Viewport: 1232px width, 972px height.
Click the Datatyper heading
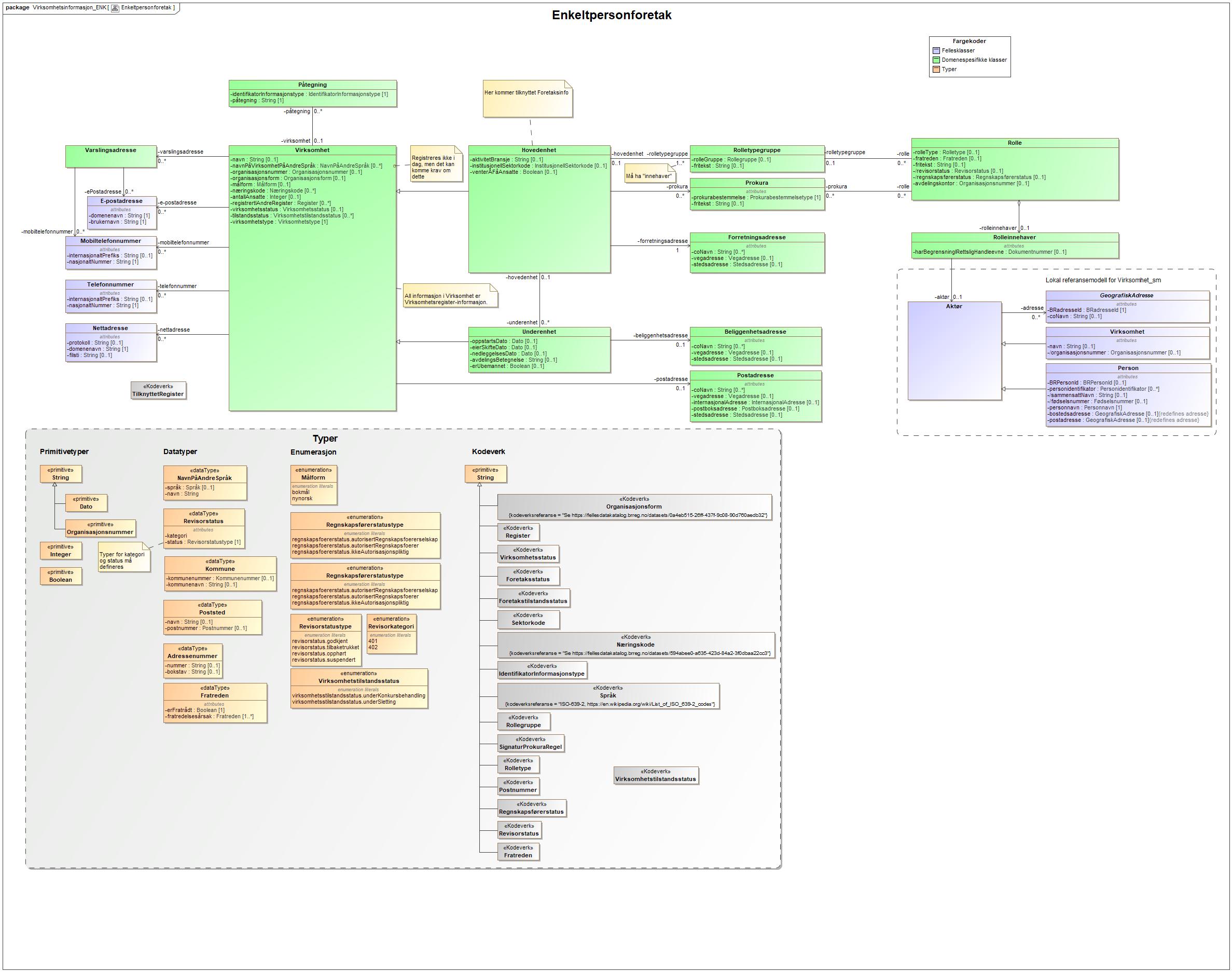(181, 451)
